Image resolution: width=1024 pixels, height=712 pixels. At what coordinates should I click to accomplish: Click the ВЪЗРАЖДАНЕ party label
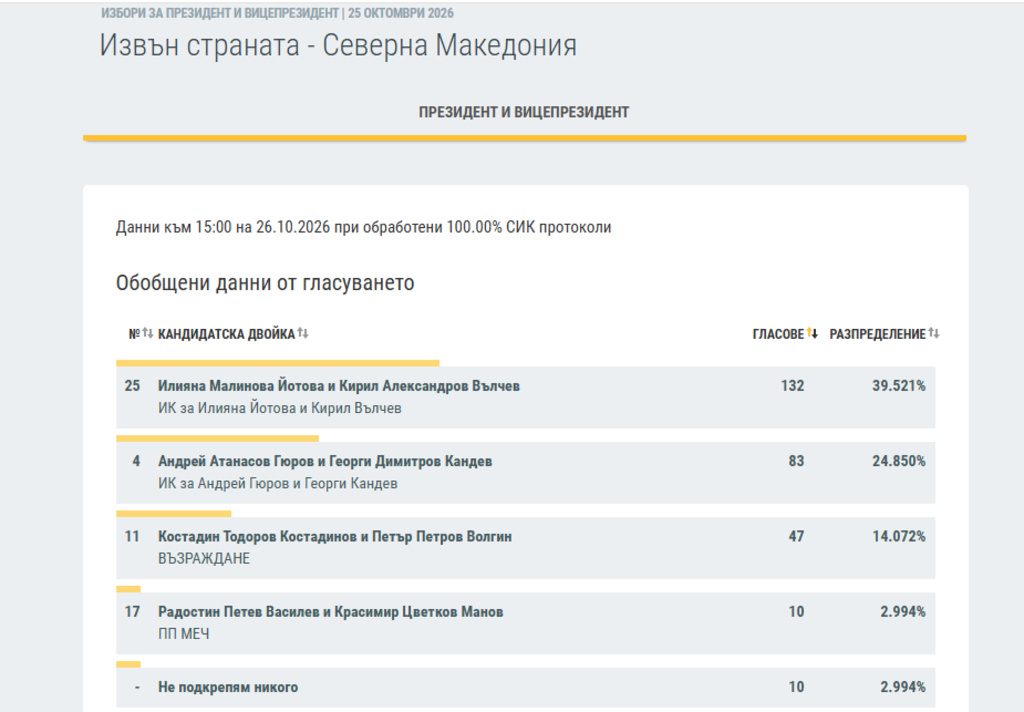tap(204, 558)
